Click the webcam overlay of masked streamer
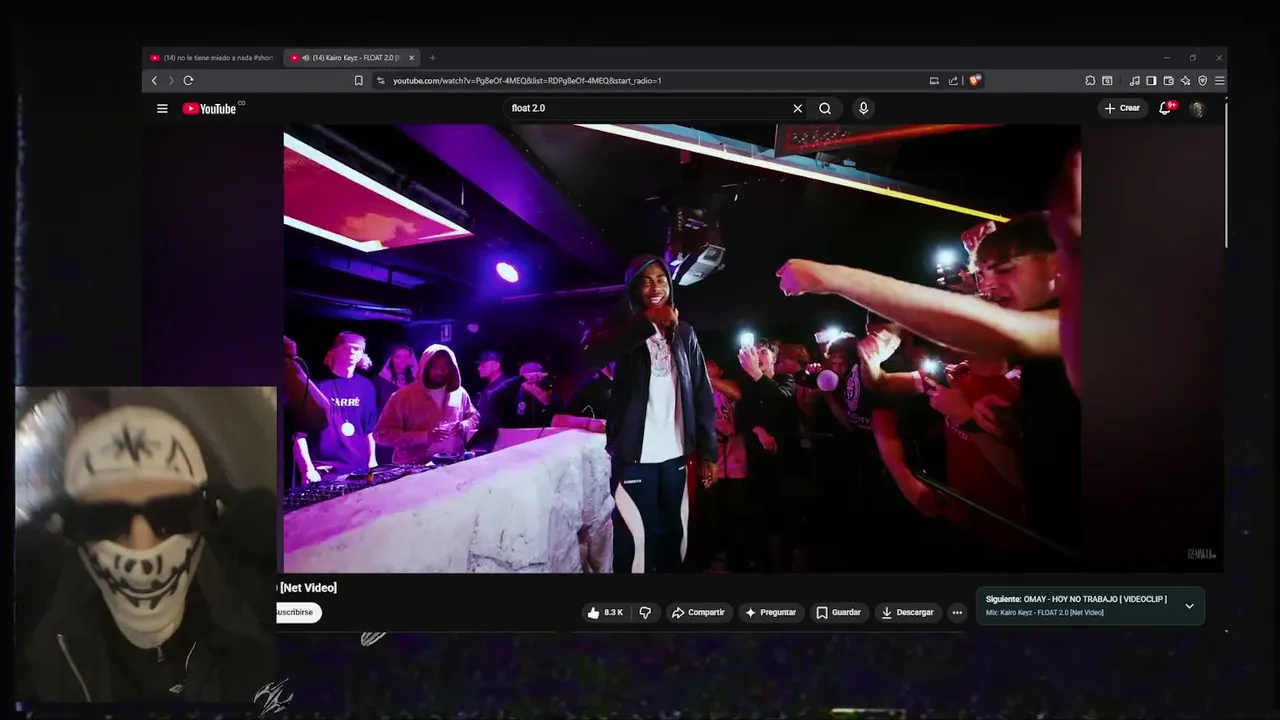Image resolution: width=1280 pixels, height=720 pixels. click(146, 543)
